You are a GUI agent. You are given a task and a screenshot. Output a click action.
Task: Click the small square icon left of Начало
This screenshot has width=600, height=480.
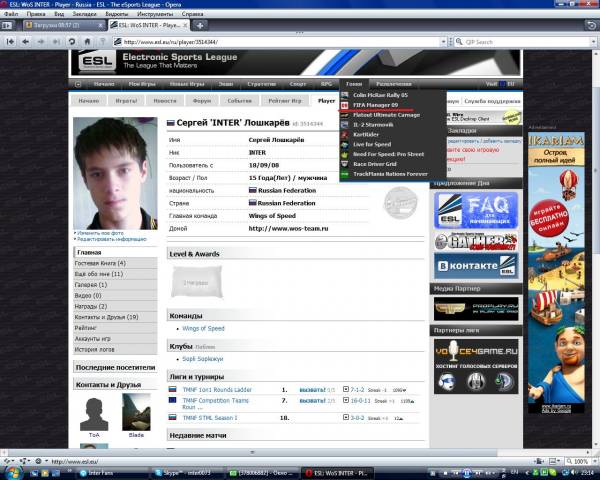(78, 84)
